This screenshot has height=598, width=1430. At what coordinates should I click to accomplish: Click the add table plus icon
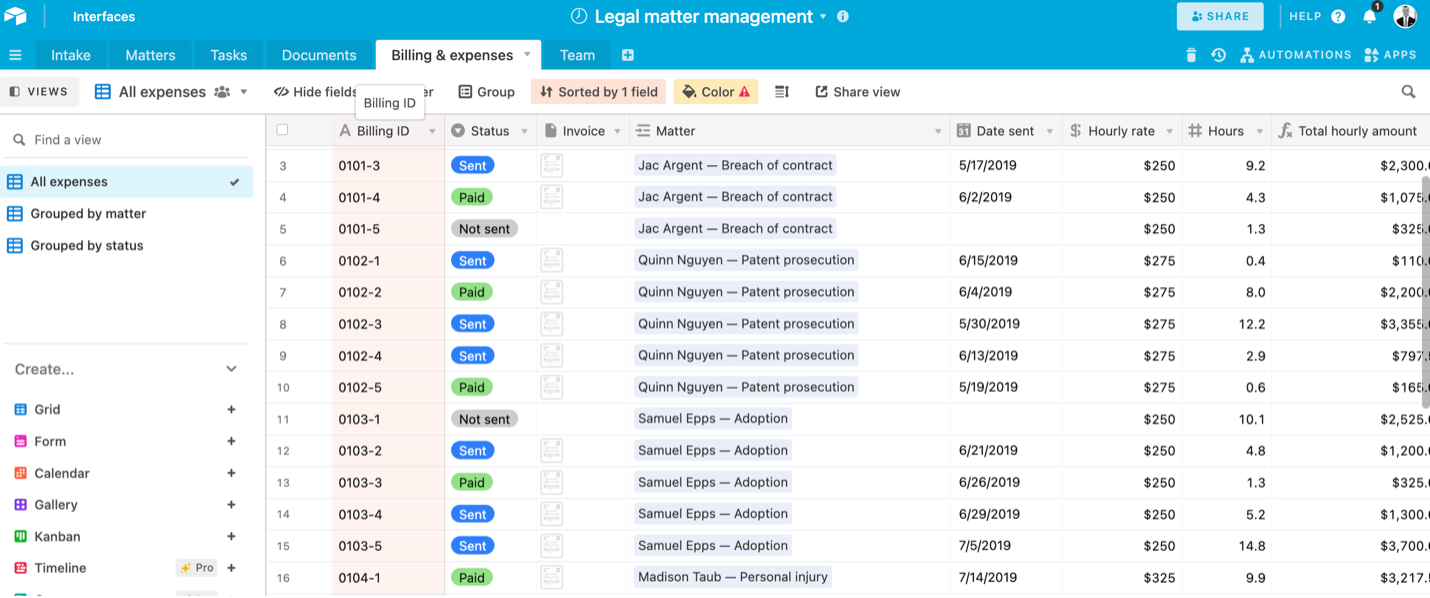coord(628,55)
